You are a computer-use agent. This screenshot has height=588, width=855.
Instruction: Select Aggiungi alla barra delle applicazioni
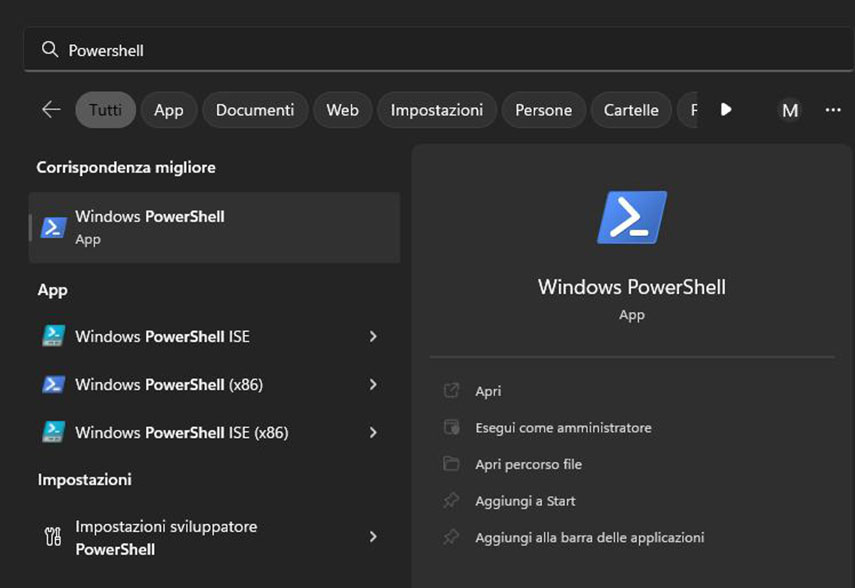(589, 538)
